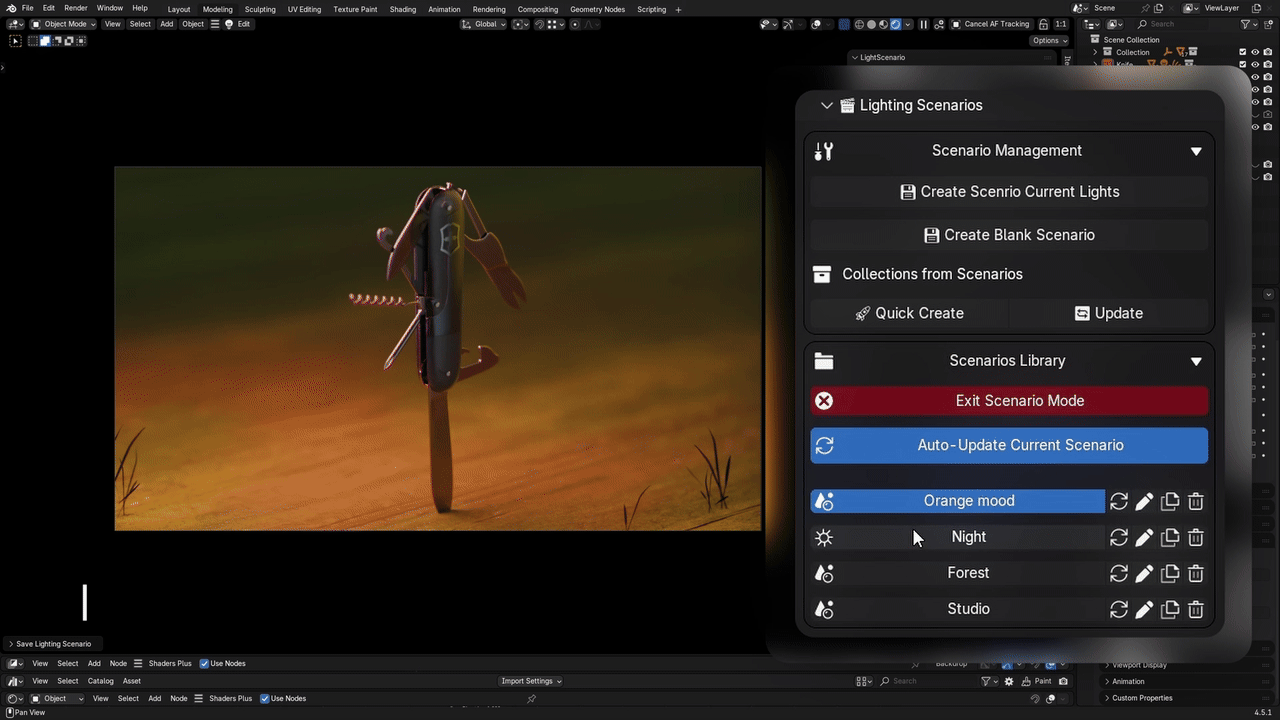Click the lock icon next to Cancel AF Tracking

point(1044,24)
